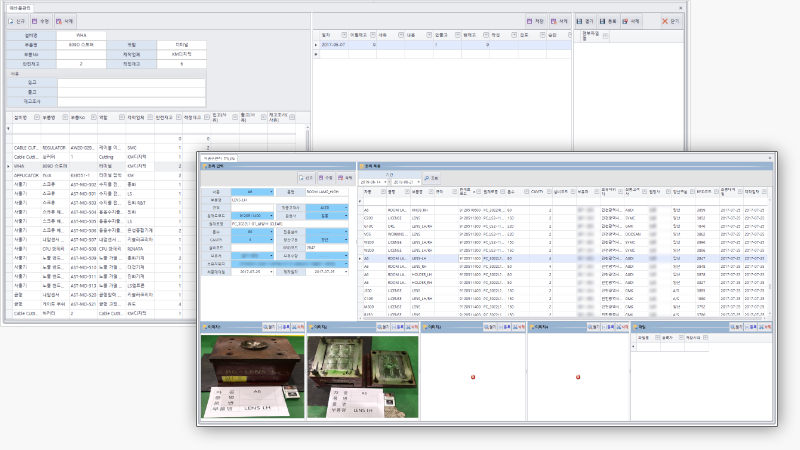This screenshot has width=800, height=450.
Task: Click the 재고조사 text field
Action: 132,102
